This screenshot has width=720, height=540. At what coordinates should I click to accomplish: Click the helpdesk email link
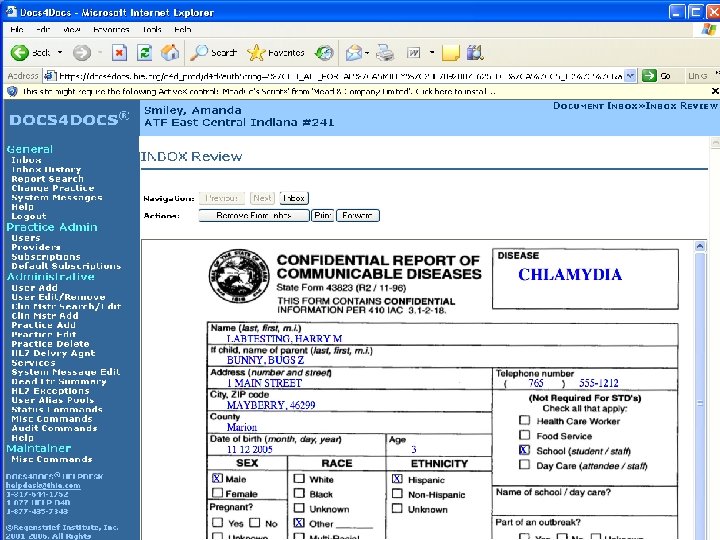[x=43, y=485]
